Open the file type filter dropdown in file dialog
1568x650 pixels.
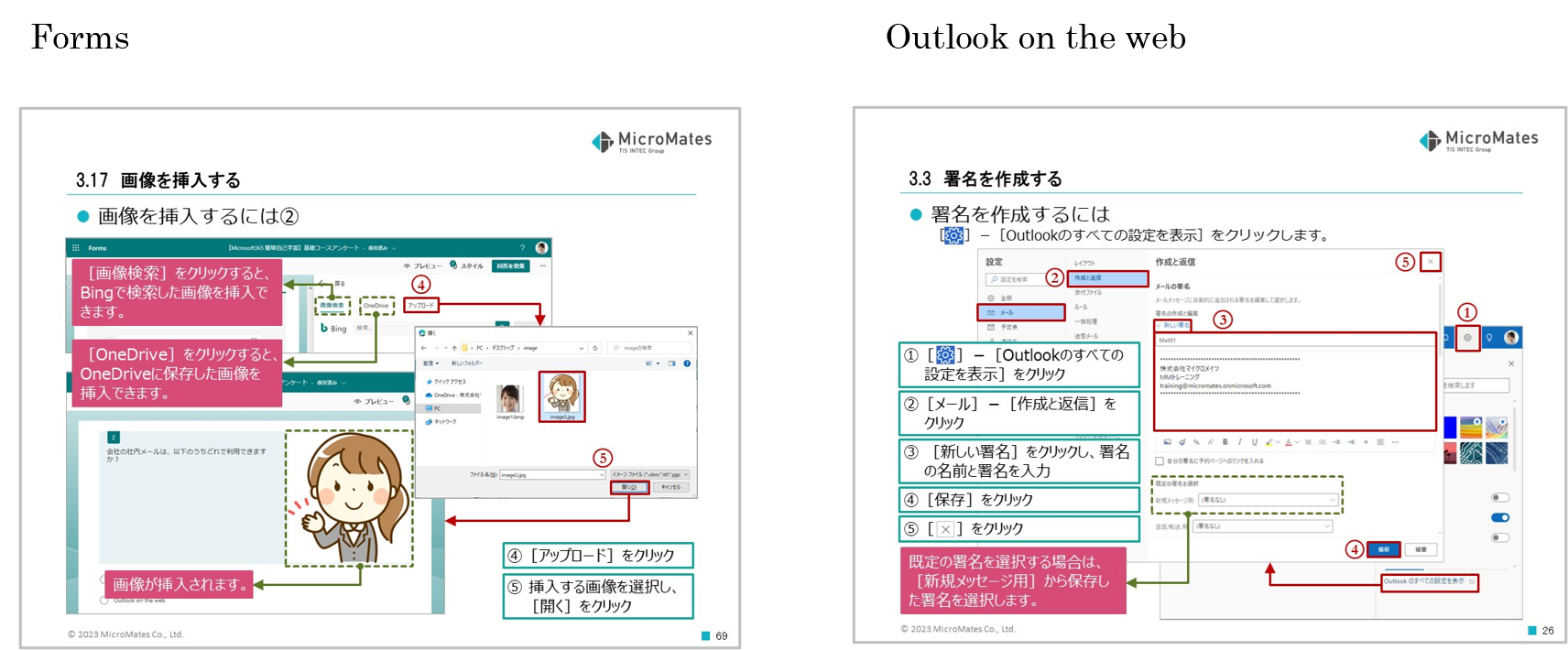pyautogui.click(x=649, y=474)
